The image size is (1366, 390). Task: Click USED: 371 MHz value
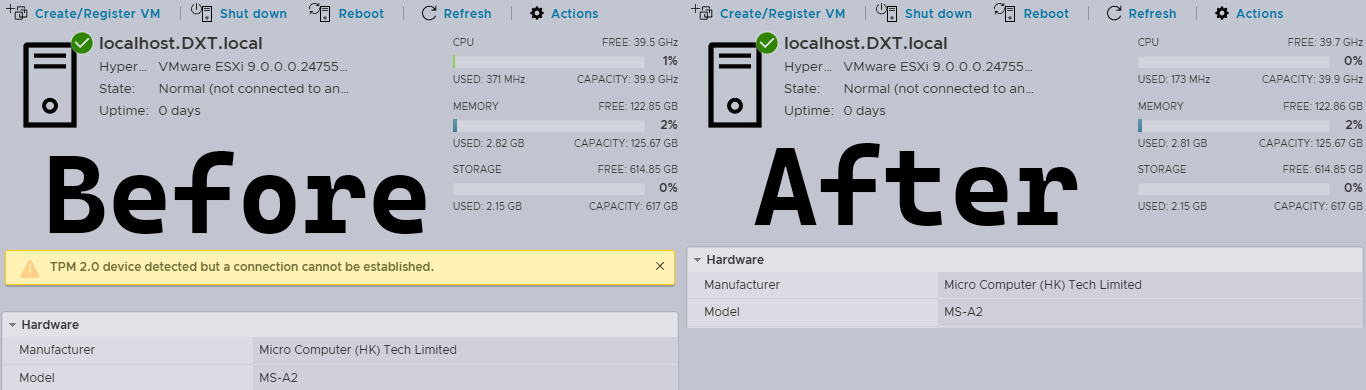(x=489, y=79)
